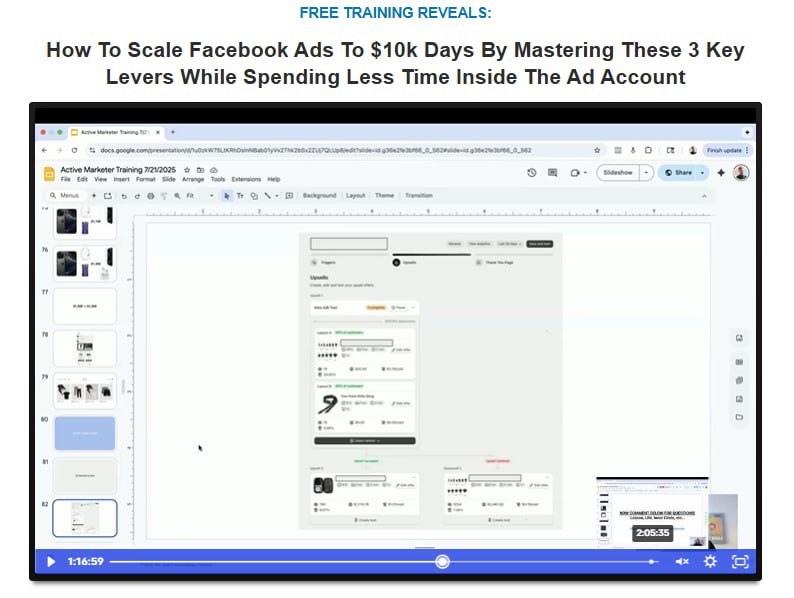Screen dimensions: 794x598
Task: Click the Background toolbar button
Action: [320, 195]
